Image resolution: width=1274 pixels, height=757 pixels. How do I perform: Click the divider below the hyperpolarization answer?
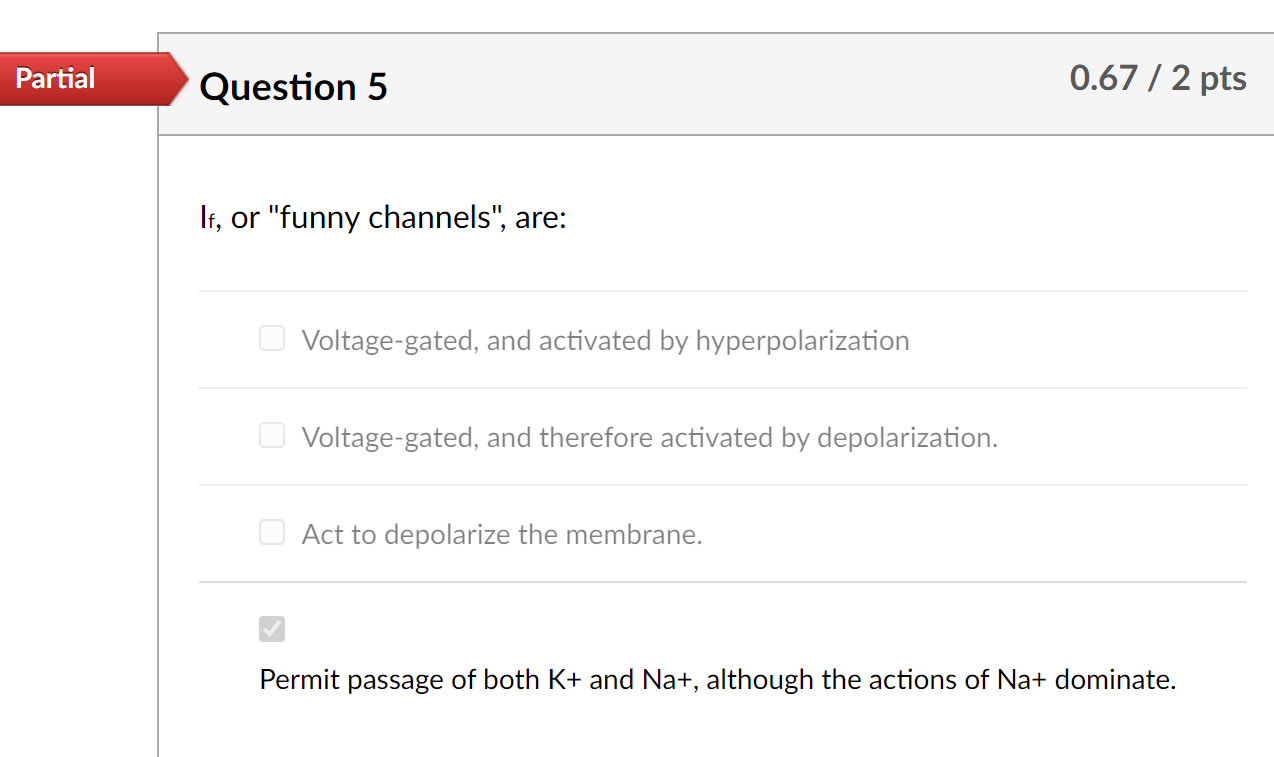723,387
